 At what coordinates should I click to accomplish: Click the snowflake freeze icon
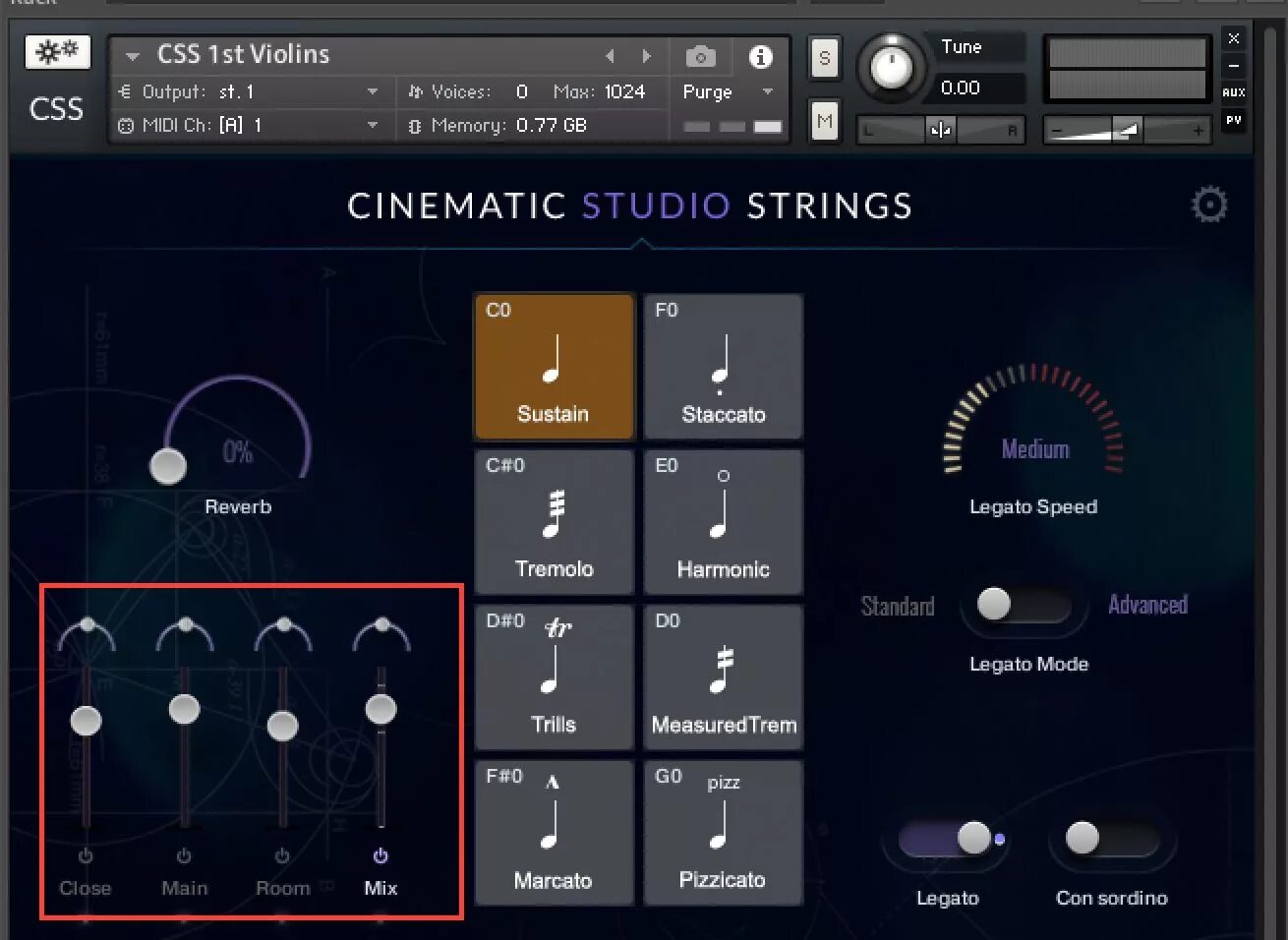(57, 52)
